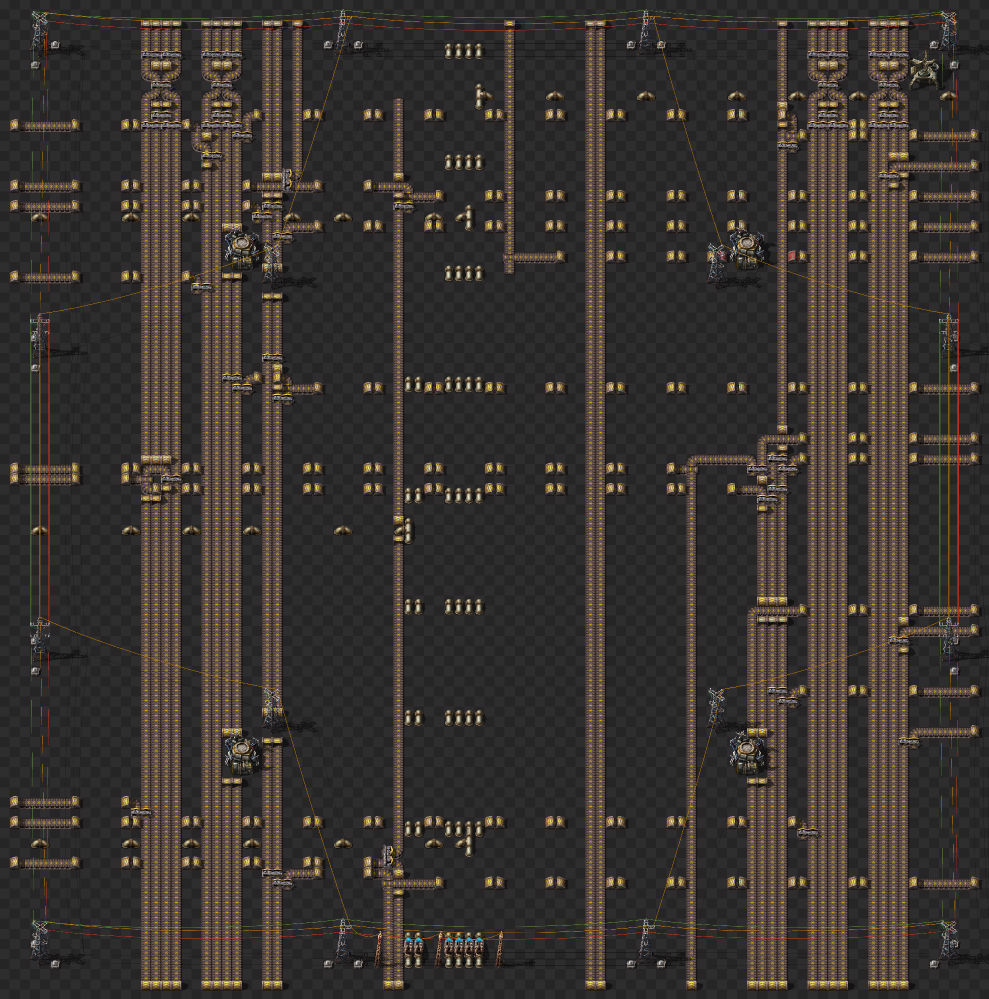Click the brown medium pole left of the pumps
This screenshot has width=989, height=999.
click(x=379, y=947)
